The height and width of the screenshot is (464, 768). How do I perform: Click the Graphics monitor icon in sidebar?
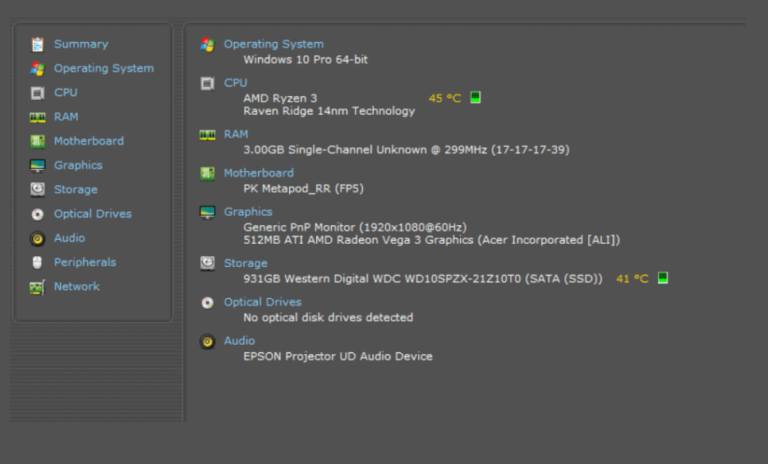pyautogui.click(x=37, y=166)
